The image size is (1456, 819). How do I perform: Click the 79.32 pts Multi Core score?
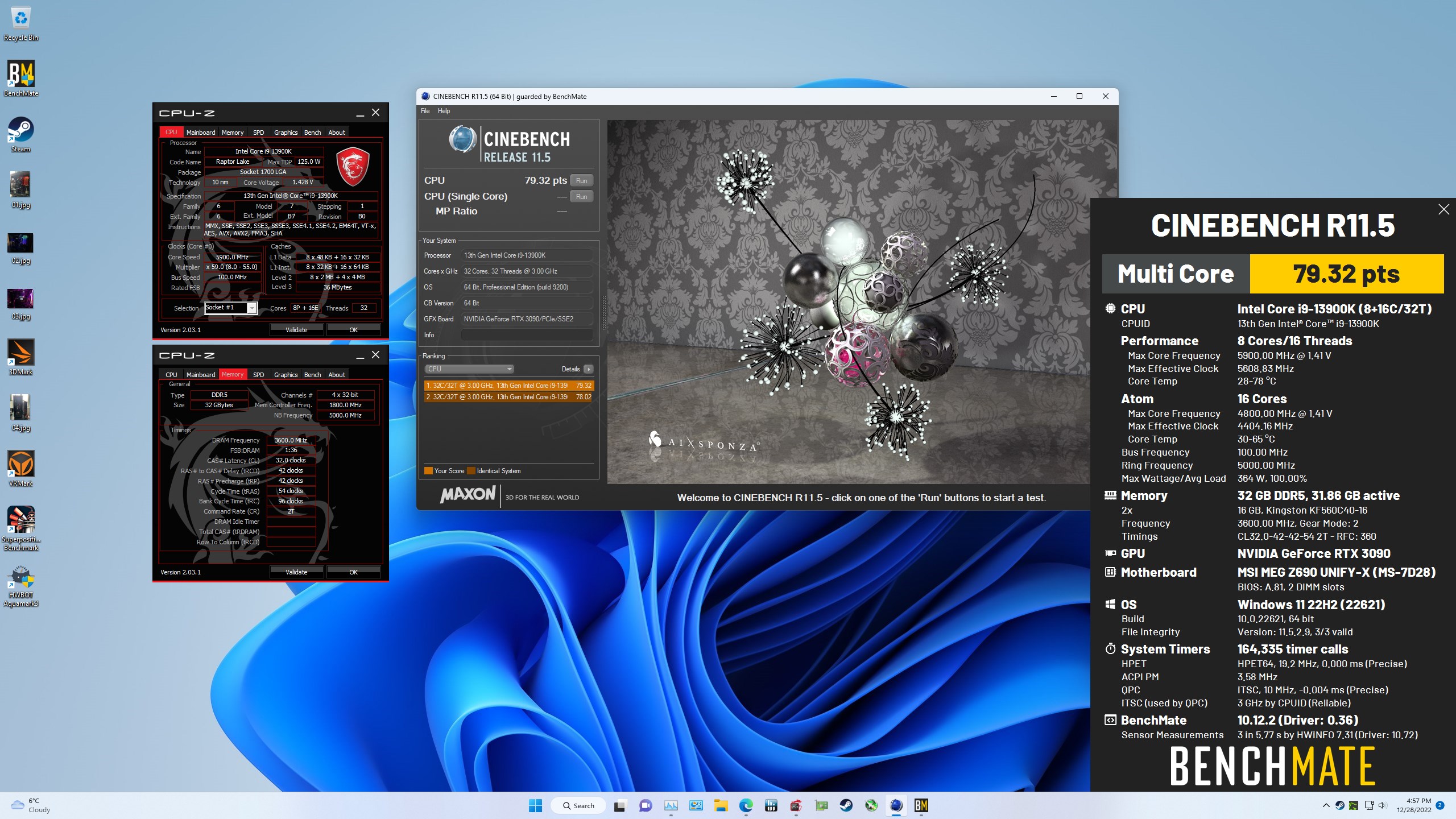click(x=1346, y=274)
